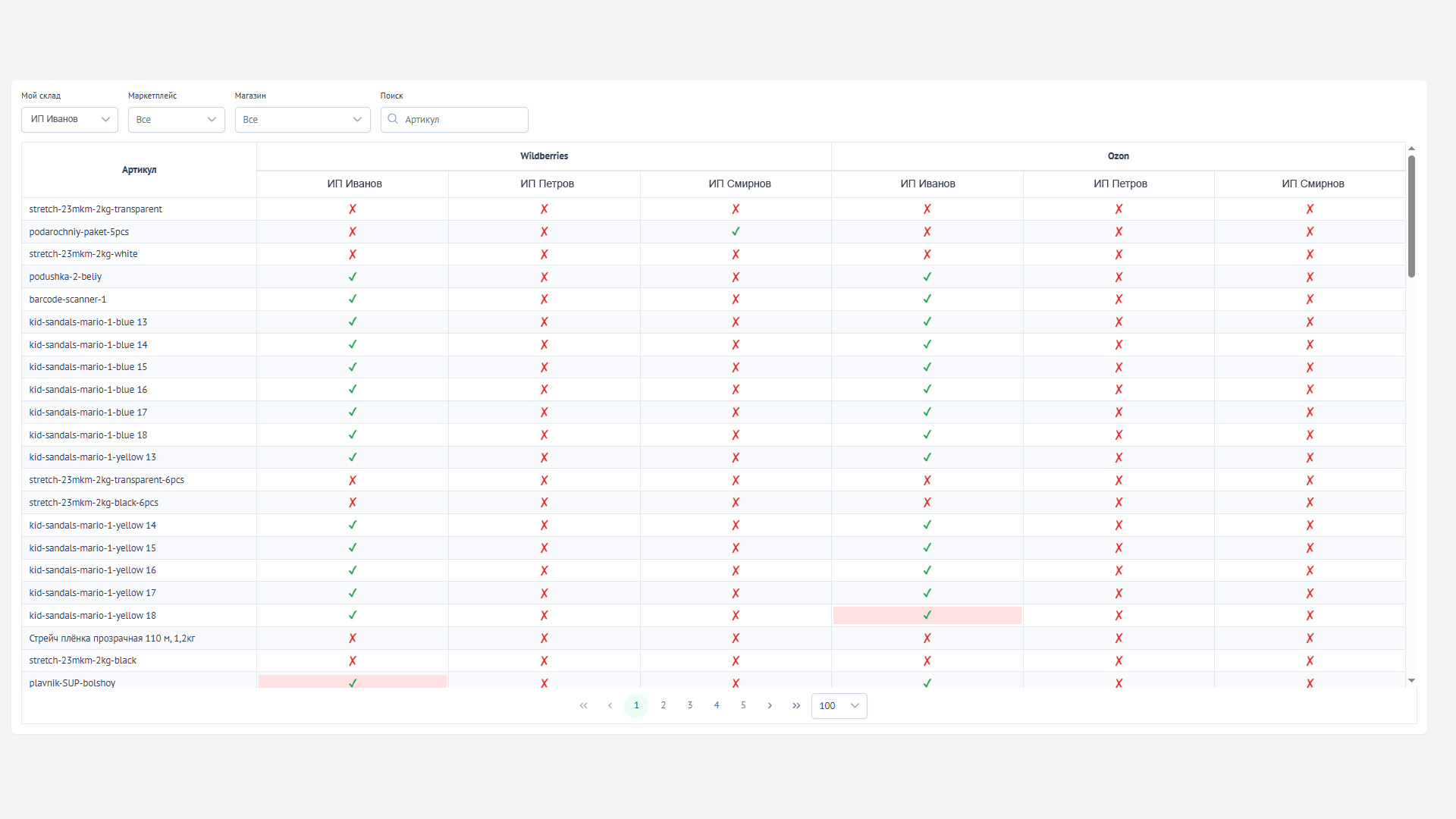The width and height of the screenshot is (1456, 819).
Task: Click the Wildberries group header
Action: (x=544, y=156)
